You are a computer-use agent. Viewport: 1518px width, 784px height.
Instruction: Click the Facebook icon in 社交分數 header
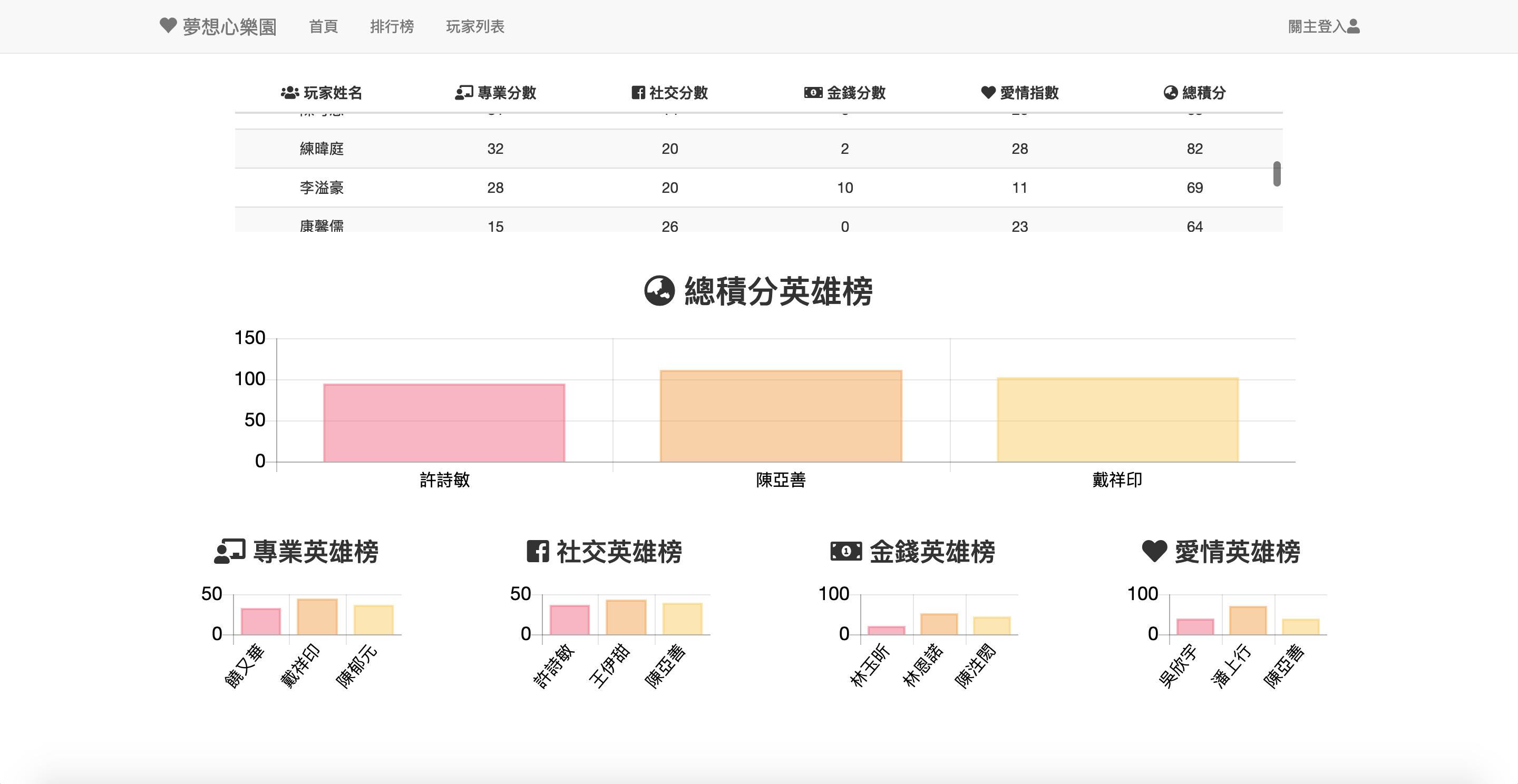point(638,93)
